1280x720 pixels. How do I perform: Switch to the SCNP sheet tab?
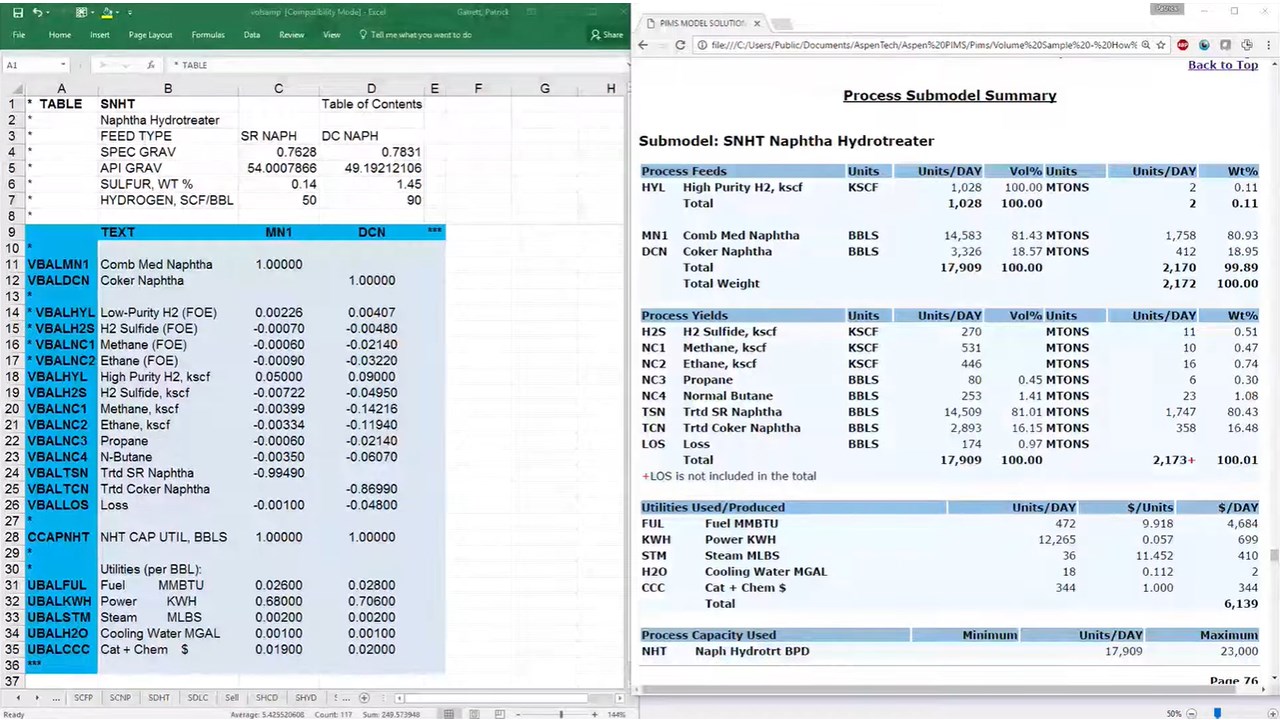click(120, 698)
